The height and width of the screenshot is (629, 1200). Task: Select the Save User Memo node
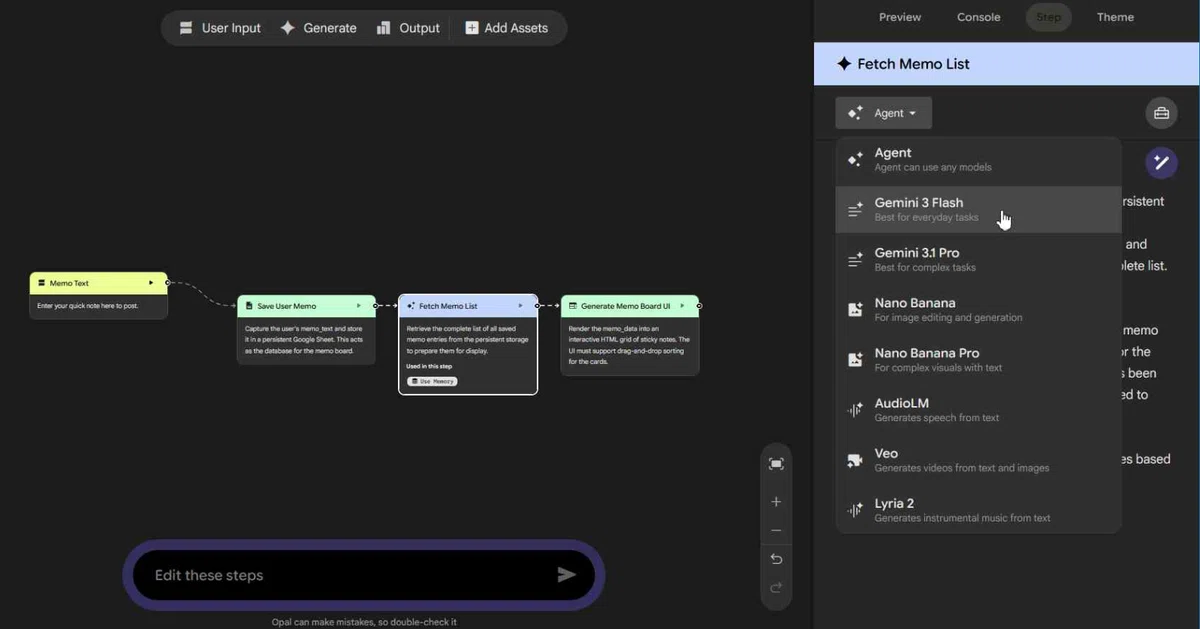(x=306, y=329)
